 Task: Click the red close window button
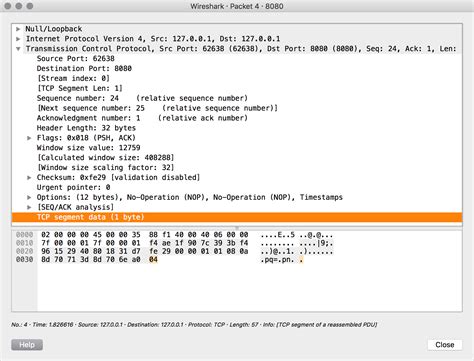[x=8, y=6]
